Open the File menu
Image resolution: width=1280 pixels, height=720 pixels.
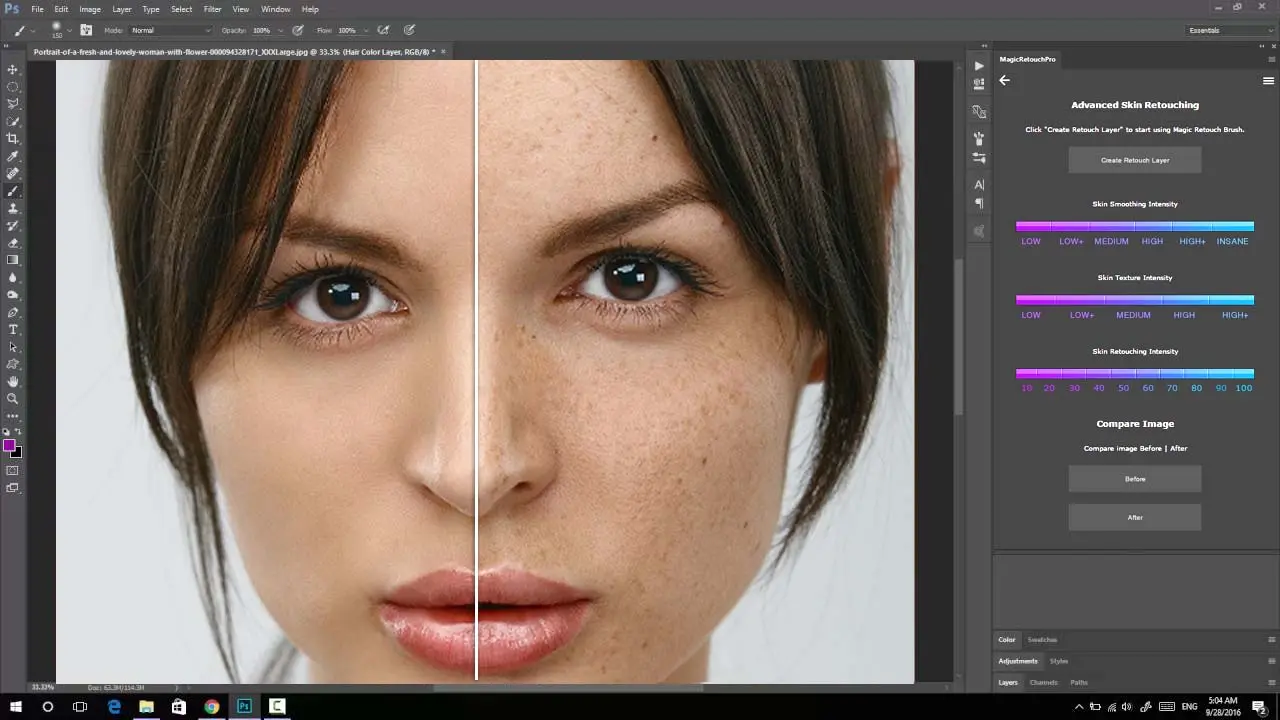pos(37,9)
